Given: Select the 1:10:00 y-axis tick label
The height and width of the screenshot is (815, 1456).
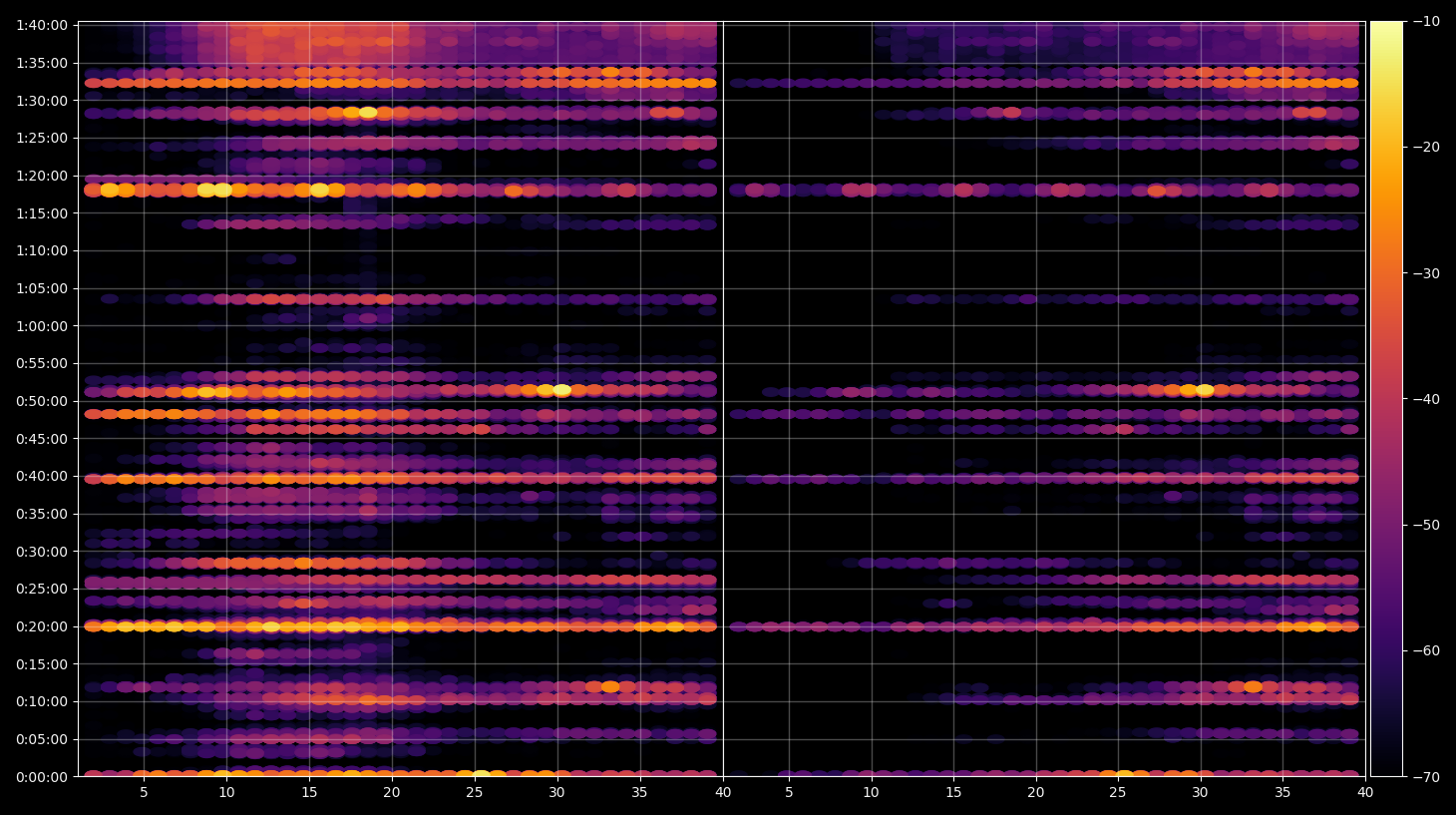Looking at the screenshot, I should tap(42, 250).
